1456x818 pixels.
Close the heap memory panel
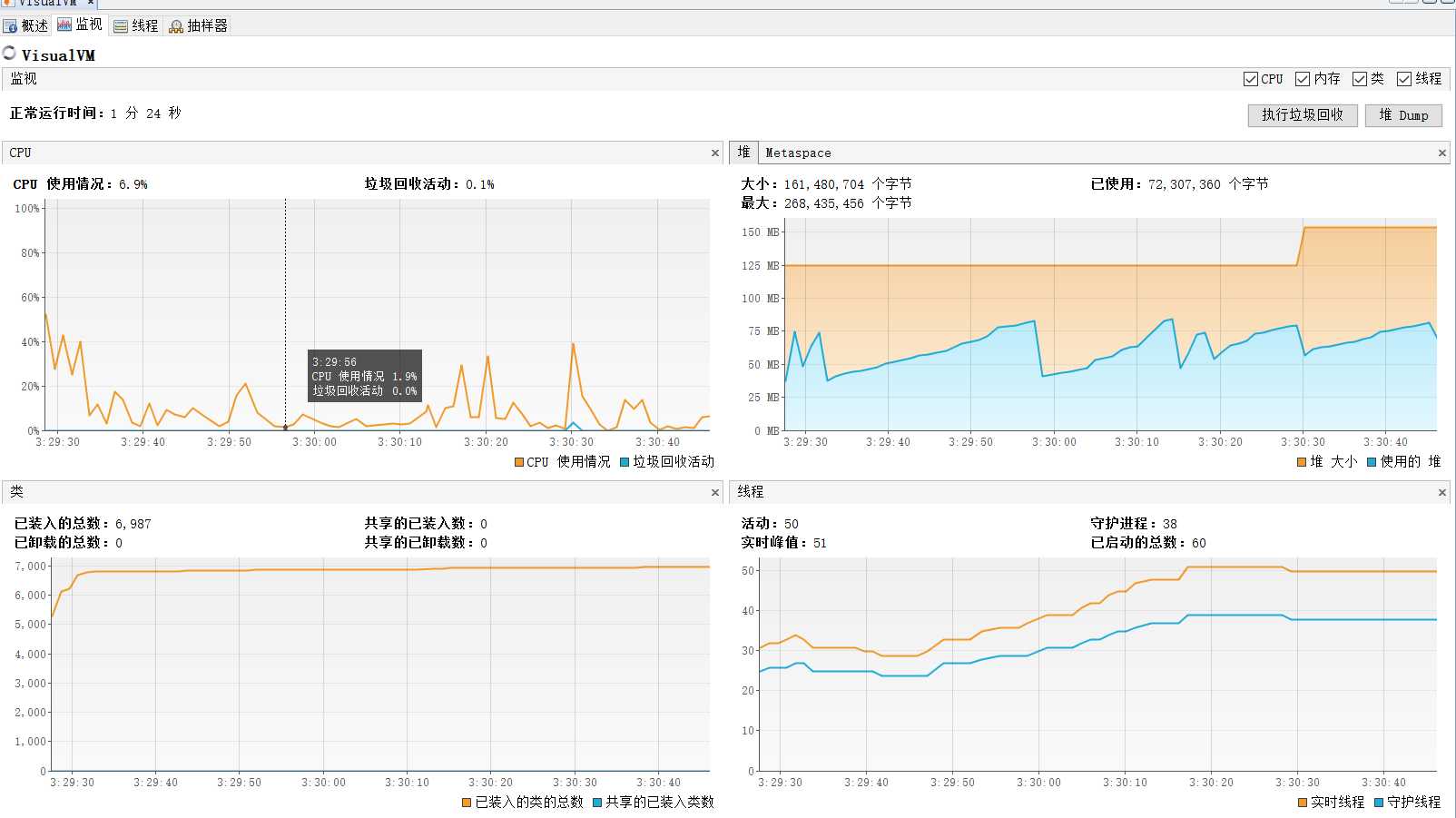tap(1441, 153)
